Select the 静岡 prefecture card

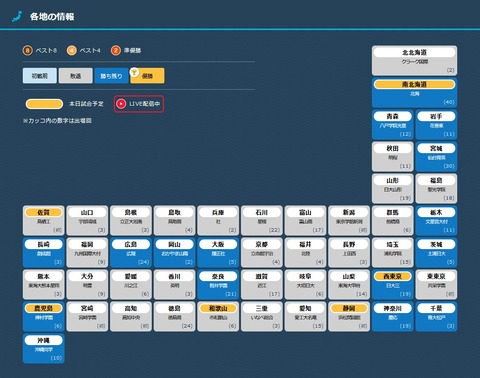click(349, 317)
